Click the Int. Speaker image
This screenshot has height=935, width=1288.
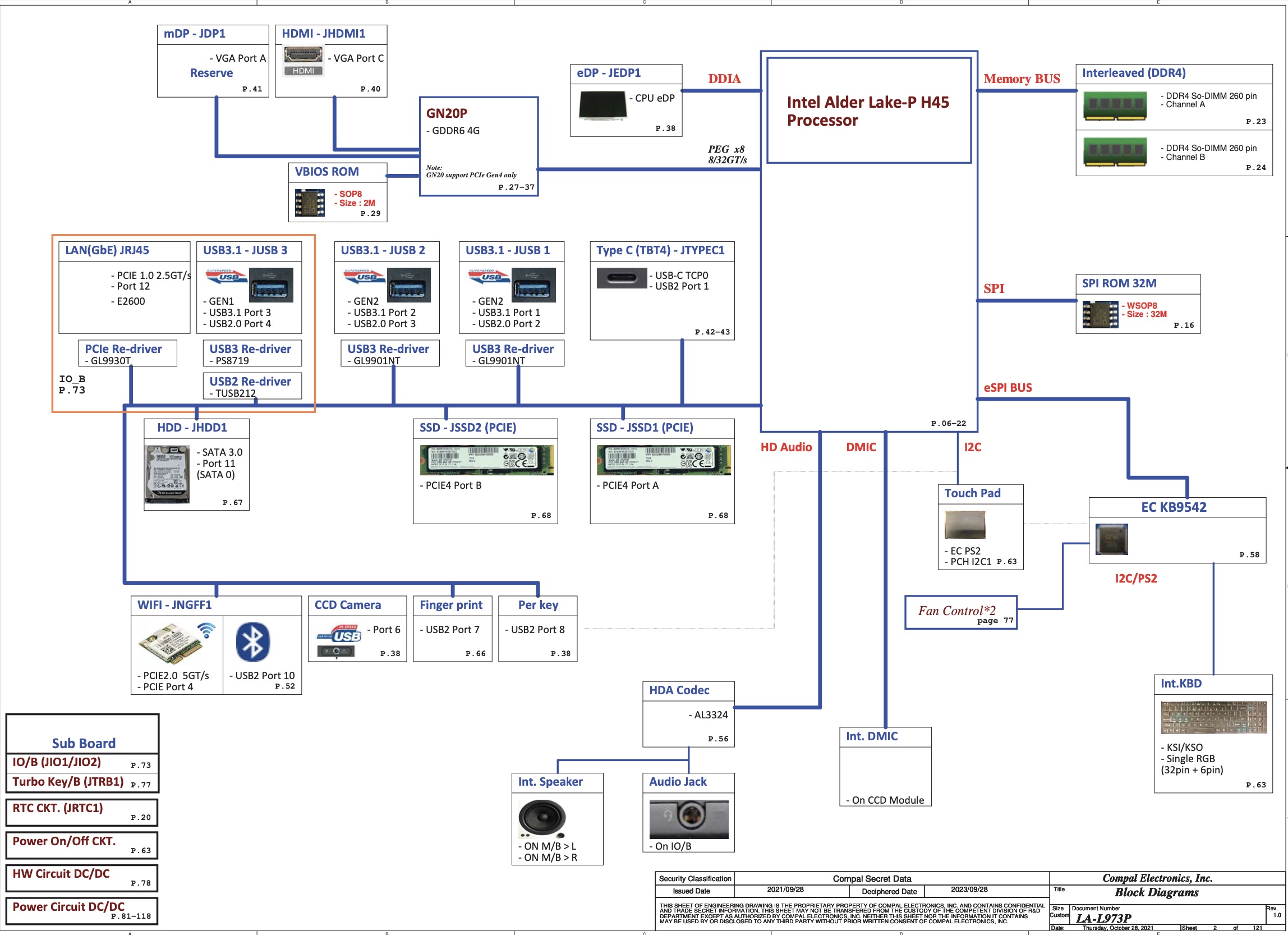pos(542,819)
